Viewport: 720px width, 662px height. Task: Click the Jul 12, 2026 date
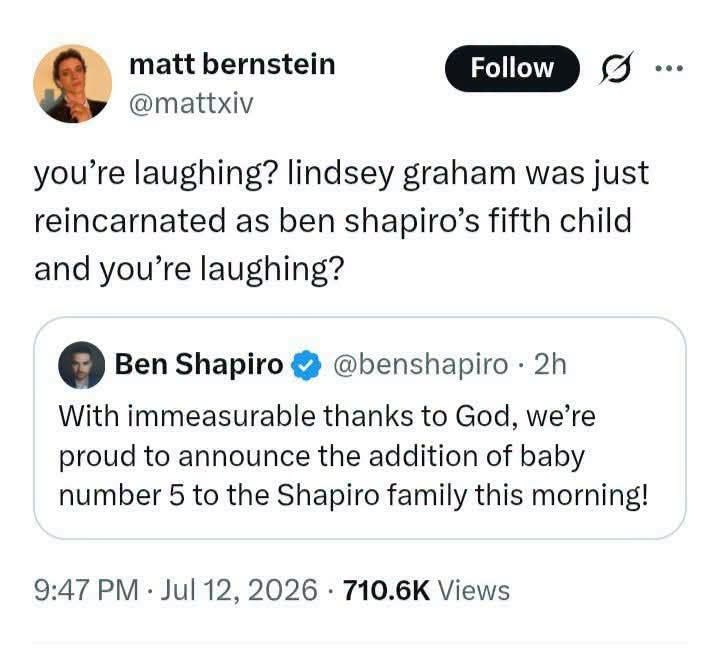(239, 590)
